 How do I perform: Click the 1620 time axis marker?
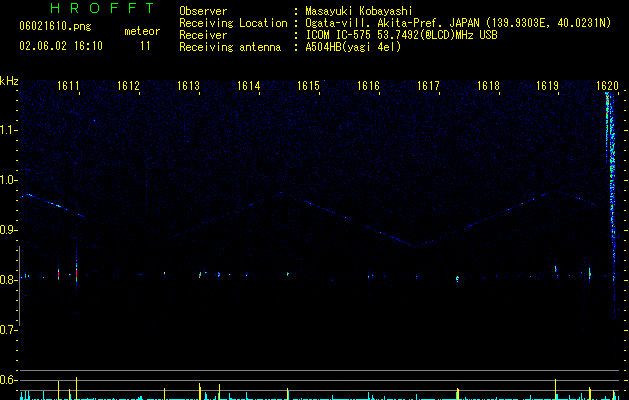pyautogui.click(x=607, y=86)
